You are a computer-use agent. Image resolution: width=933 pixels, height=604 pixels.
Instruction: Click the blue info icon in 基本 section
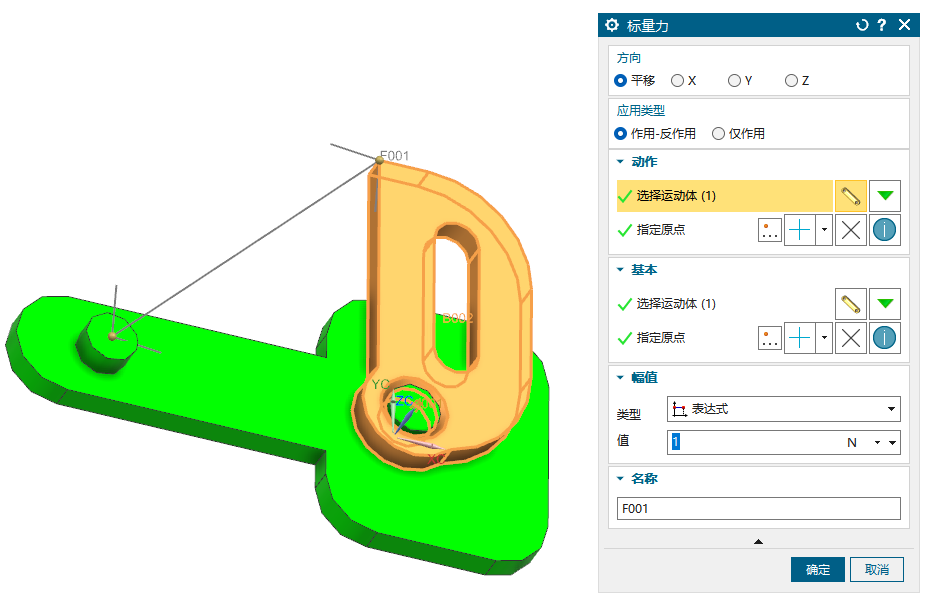pyautogui.click(x=884, y=338)
